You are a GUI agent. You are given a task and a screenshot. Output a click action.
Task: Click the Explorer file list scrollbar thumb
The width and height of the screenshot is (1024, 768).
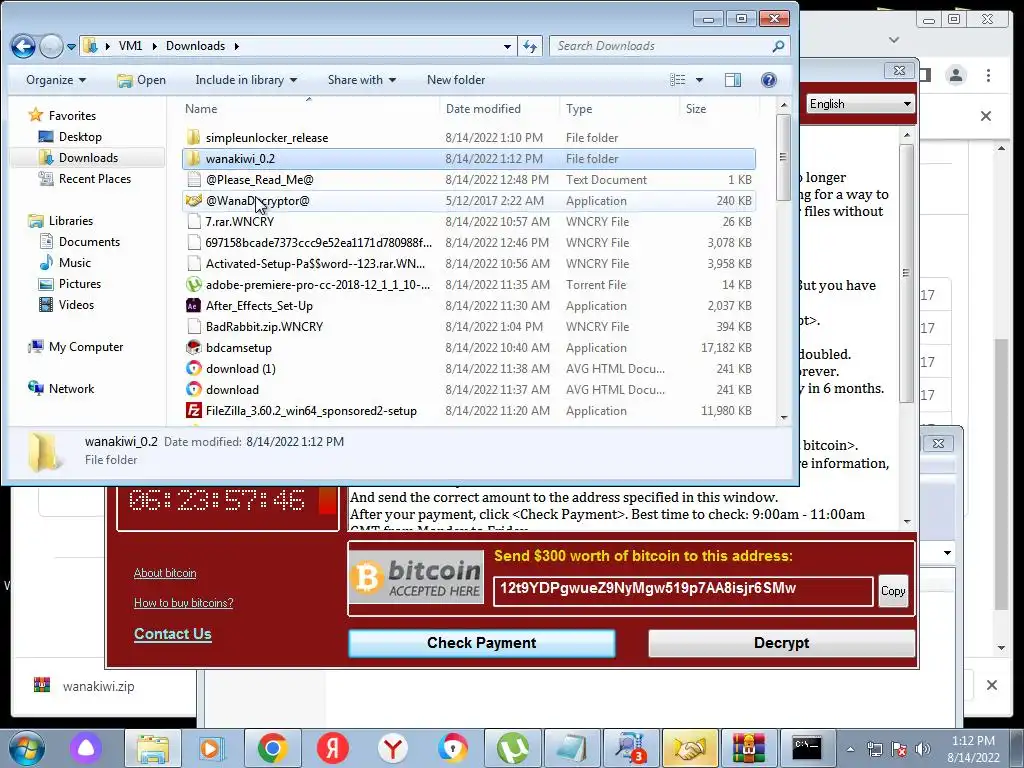783,157
